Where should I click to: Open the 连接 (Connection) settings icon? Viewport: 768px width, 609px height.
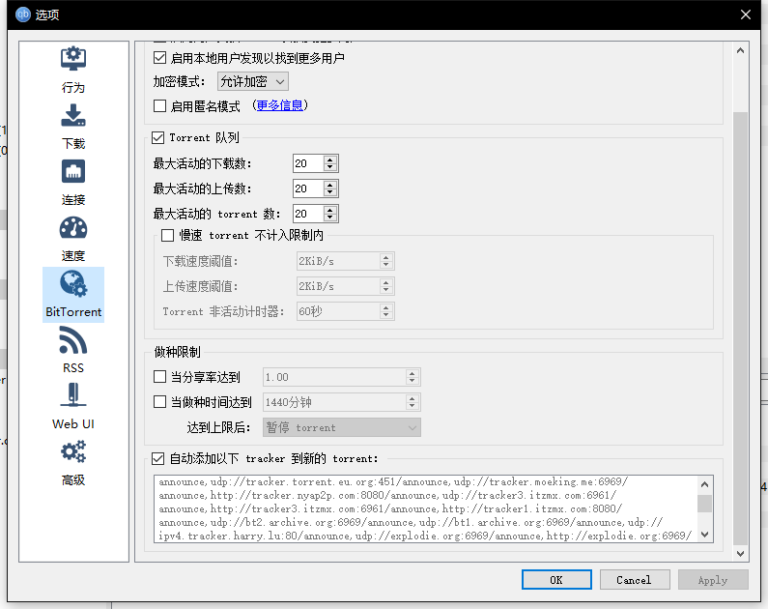click(73, 170)
